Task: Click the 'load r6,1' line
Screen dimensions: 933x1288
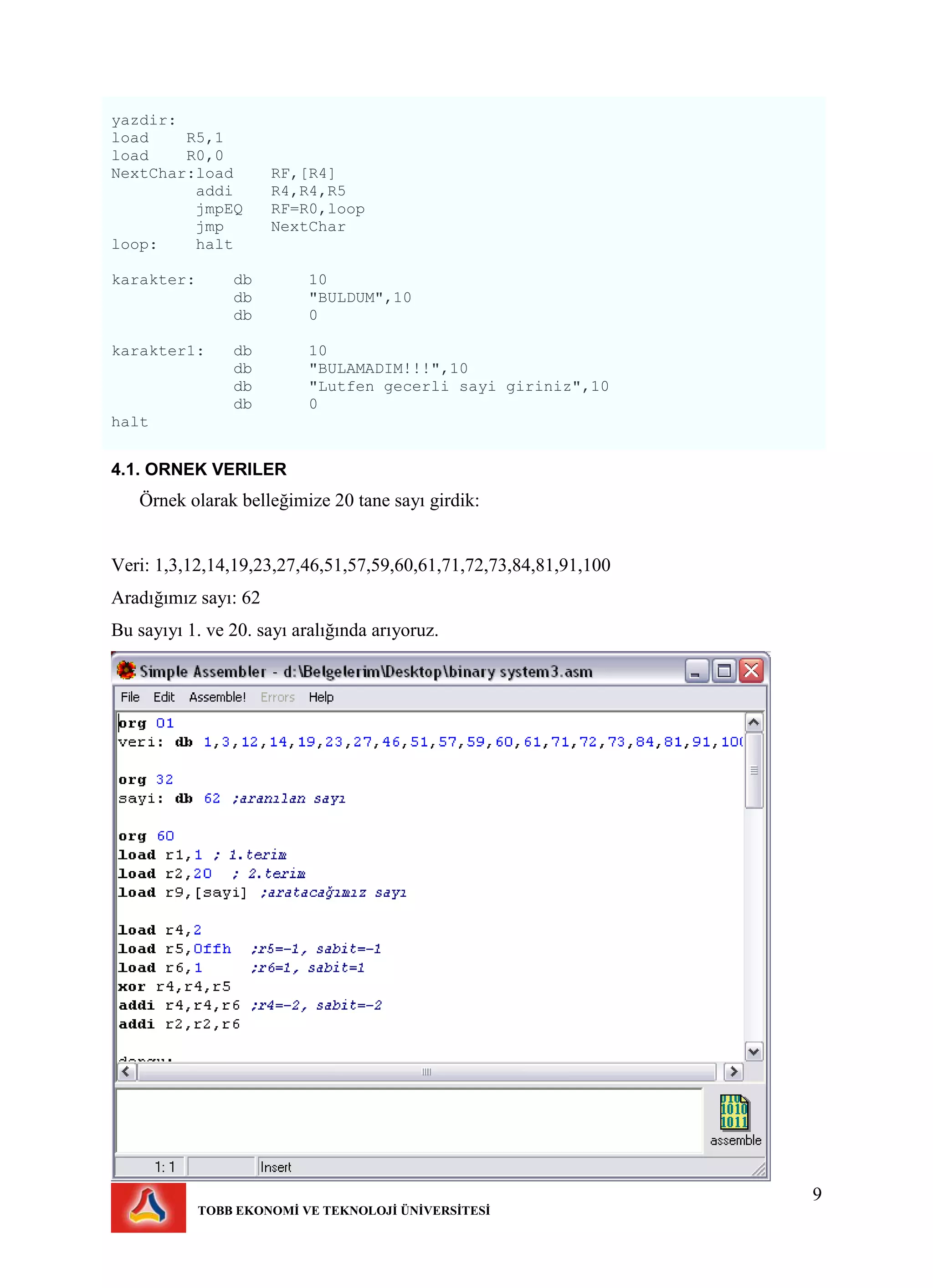Action: pos(241,967)
